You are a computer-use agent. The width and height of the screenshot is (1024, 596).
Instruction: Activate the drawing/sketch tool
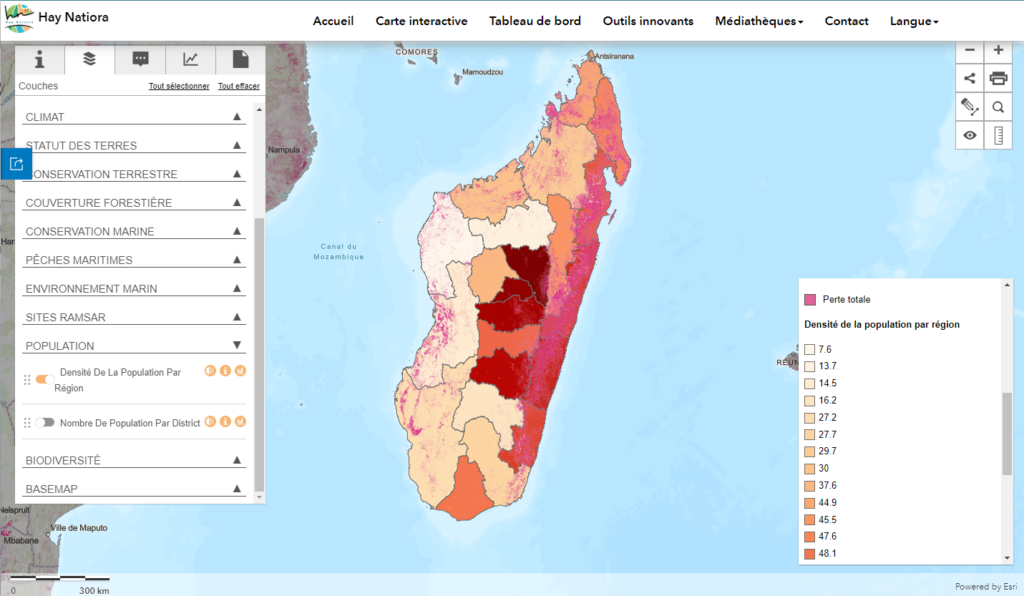(969, 106)
